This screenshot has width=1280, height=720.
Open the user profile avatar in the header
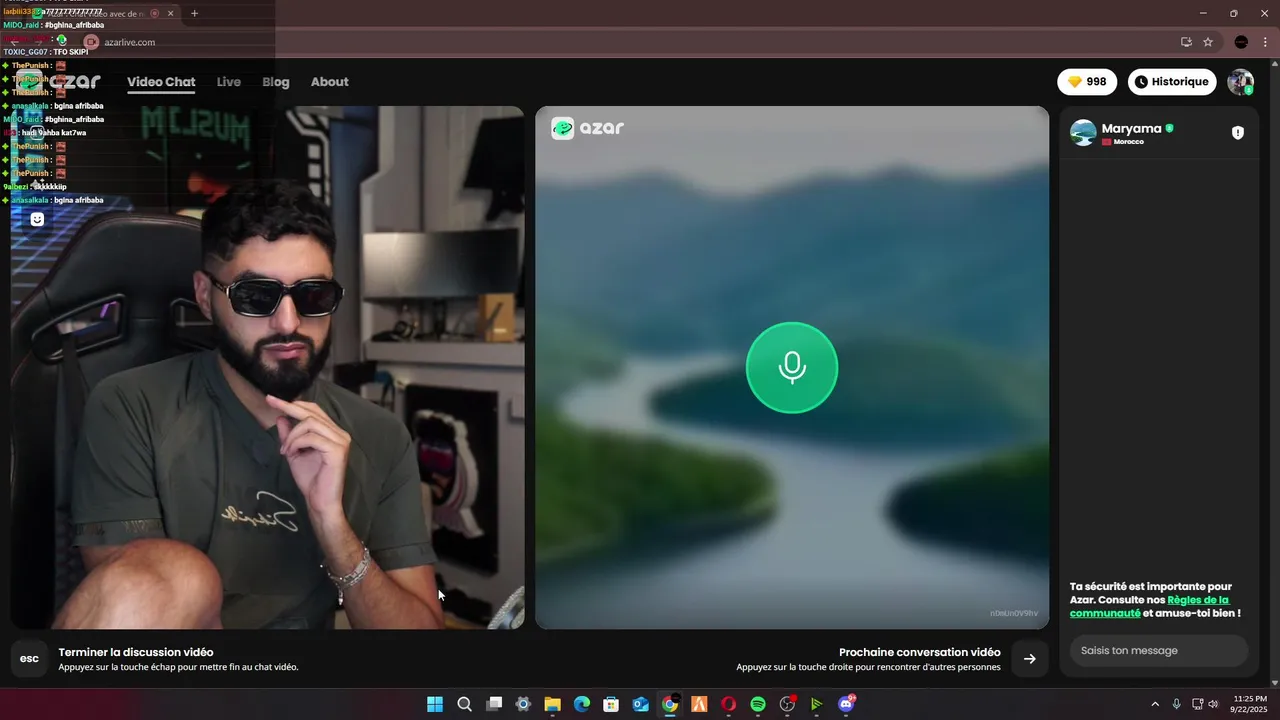tap(1241, 82)
